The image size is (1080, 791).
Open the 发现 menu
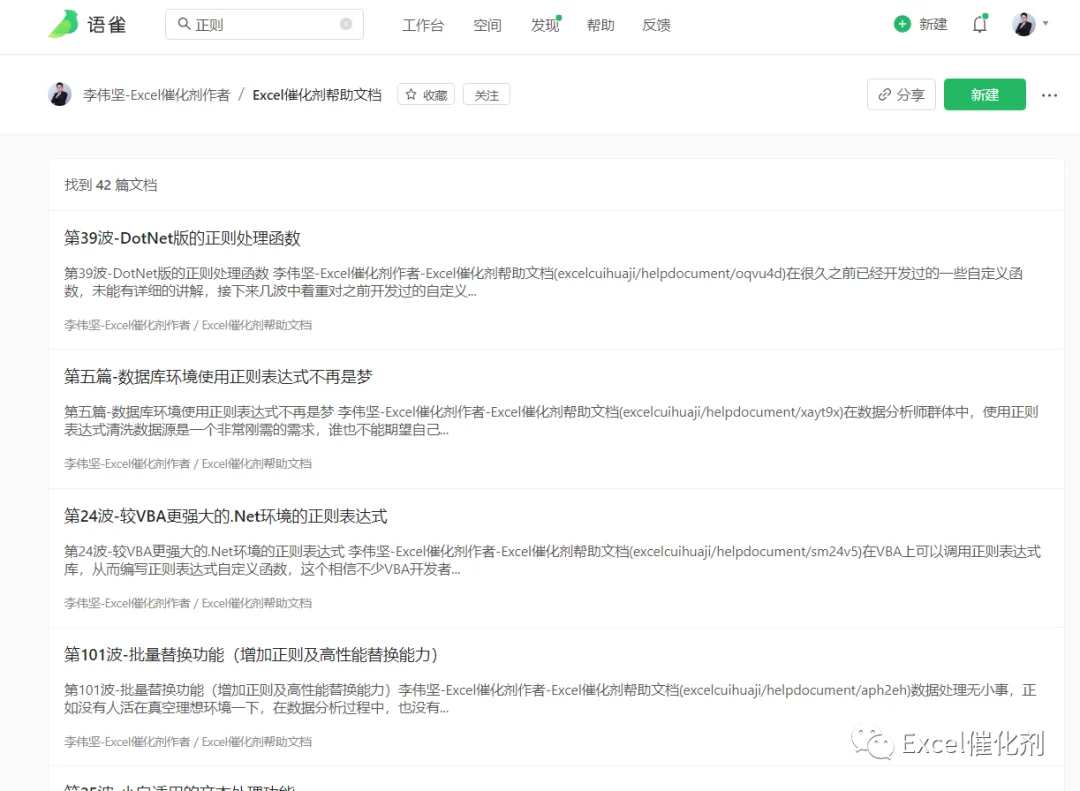coord(545,25)
